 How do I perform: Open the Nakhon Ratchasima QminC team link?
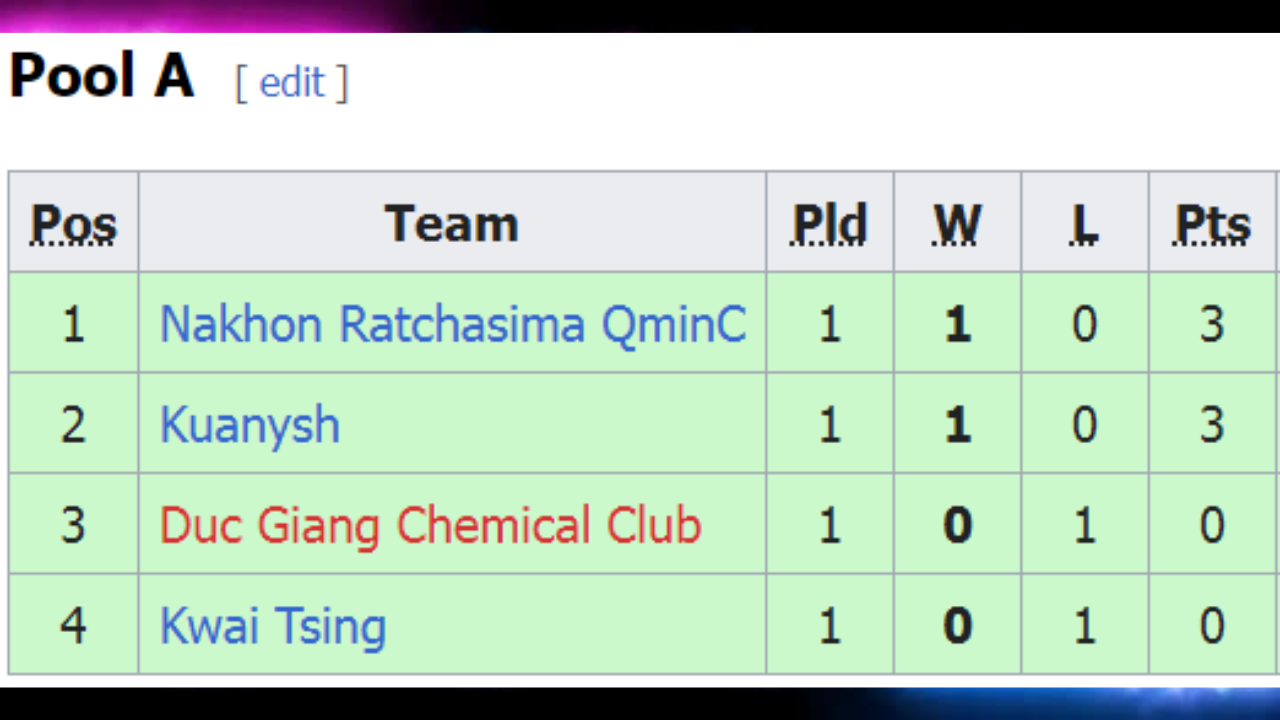coord(453,324)
